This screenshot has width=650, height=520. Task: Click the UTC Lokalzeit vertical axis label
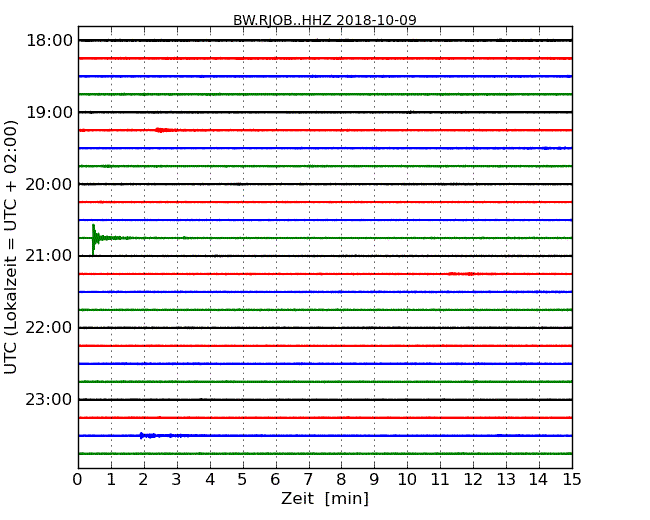pyautogui.click(x=11, y=247)
